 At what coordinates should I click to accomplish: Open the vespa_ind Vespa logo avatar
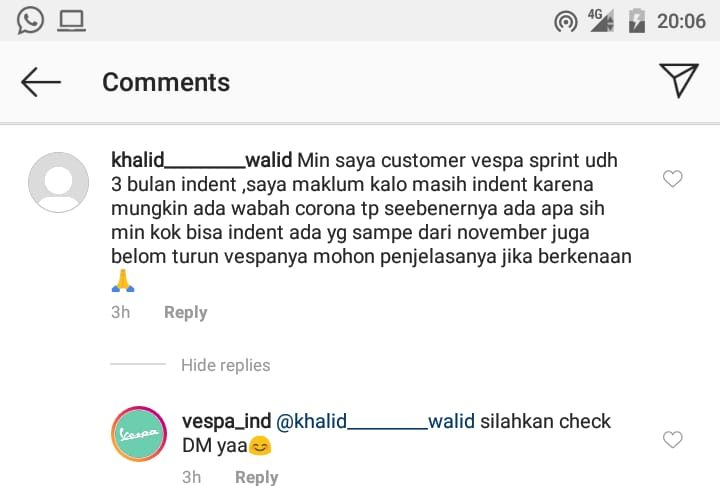tap(139, 434)
